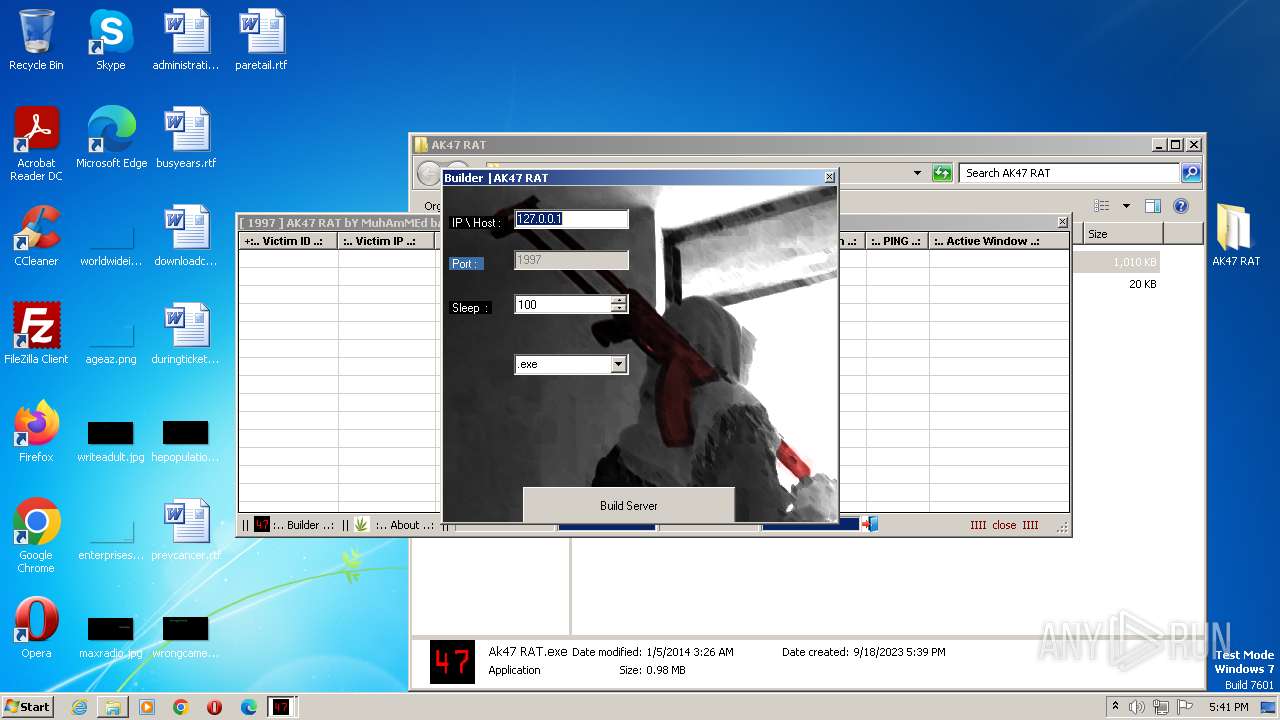Expand the .exe extension dropdown
Screen dimensions: 1280x720
click(619, 364)
